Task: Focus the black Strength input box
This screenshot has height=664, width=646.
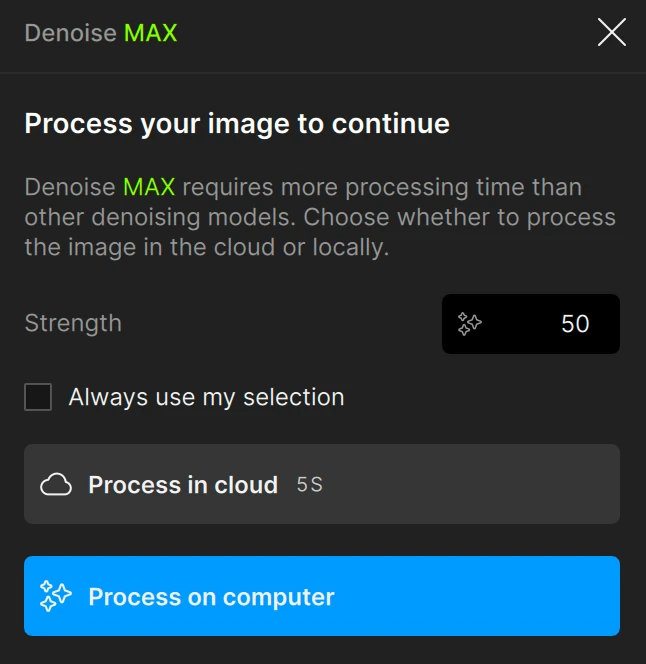Action: pos(530,324)
